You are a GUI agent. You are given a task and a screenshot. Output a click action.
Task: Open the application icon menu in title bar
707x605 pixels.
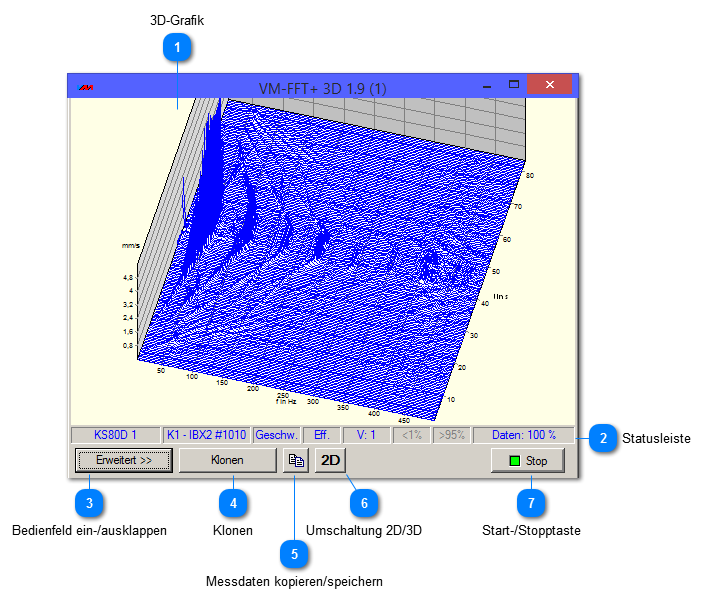point(86,87)
